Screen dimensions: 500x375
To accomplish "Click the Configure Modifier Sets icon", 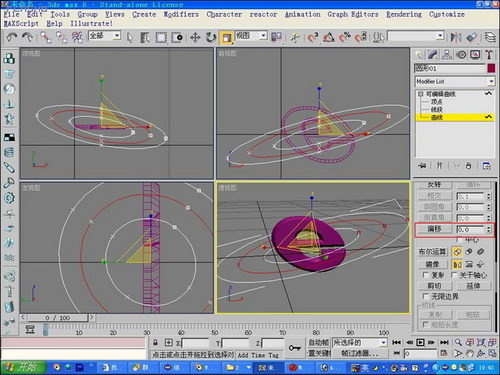I will click(486, 166).
